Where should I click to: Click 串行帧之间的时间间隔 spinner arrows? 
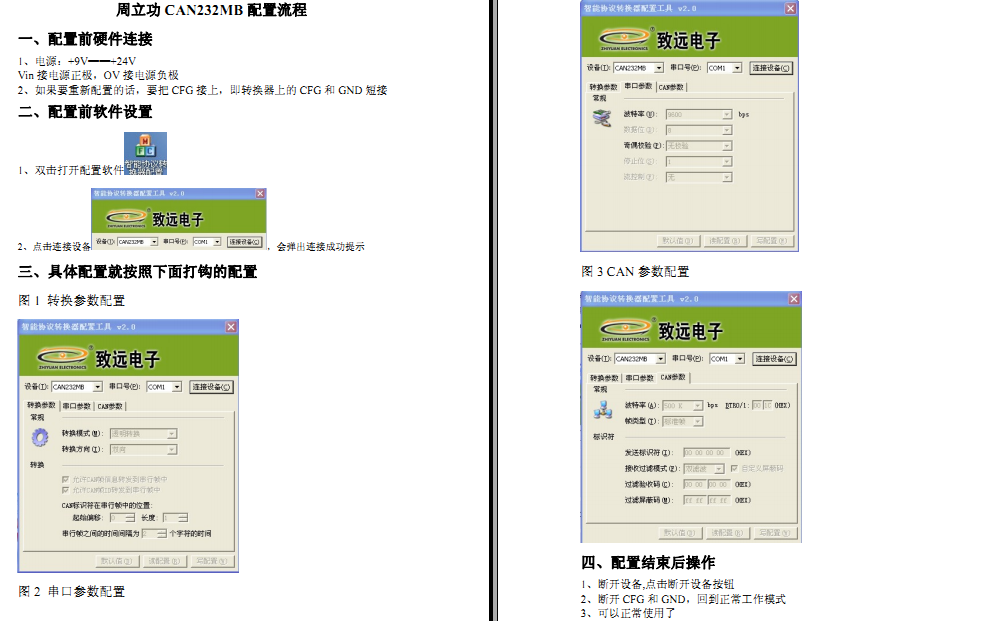pos(161,534)
